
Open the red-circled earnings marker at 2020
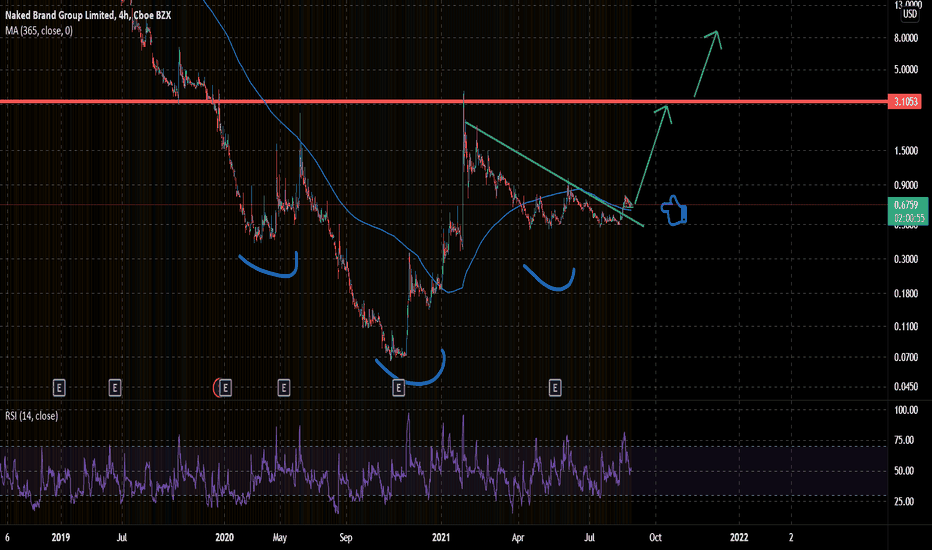[224, 388]
